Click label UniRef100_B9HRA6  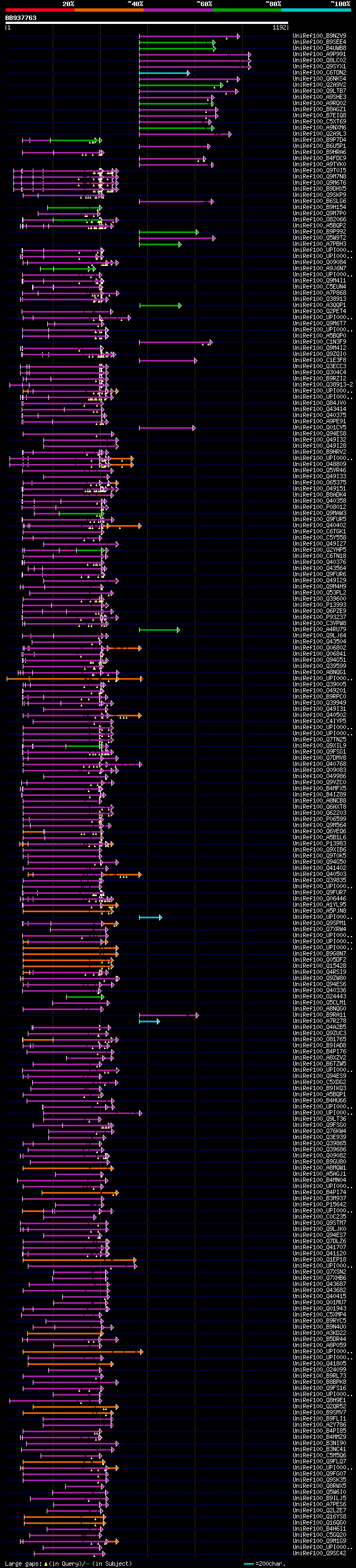point(319,152)
